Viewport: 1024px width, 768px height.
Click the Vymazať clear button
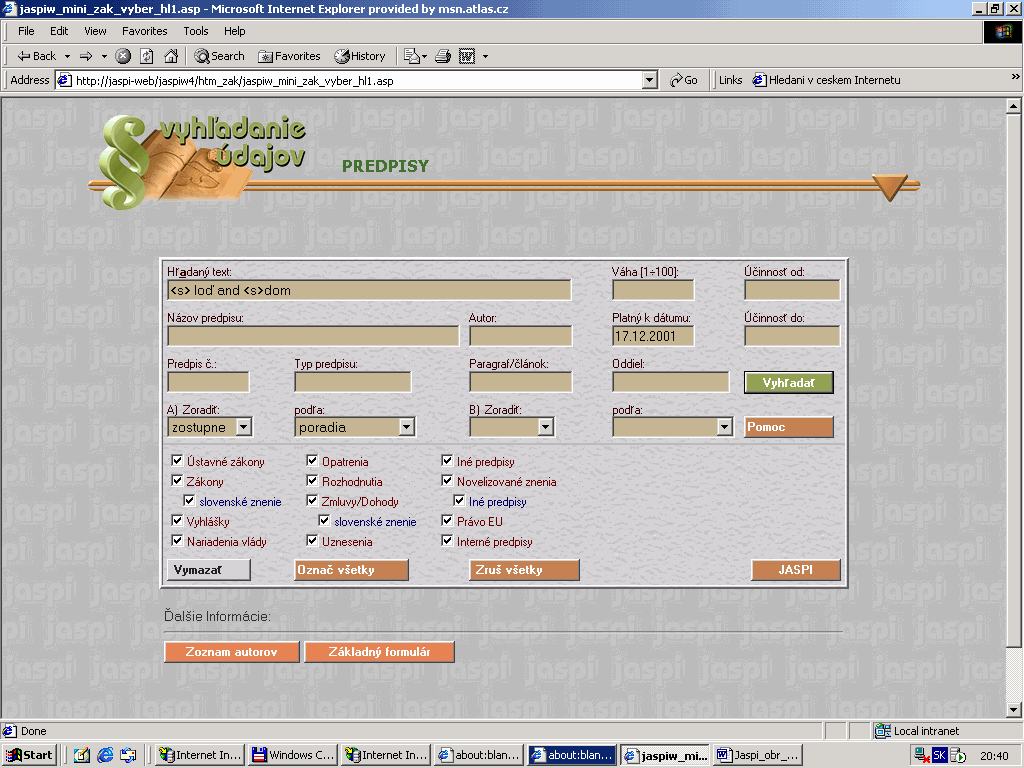pyautogui.click(x=209, y=570)
